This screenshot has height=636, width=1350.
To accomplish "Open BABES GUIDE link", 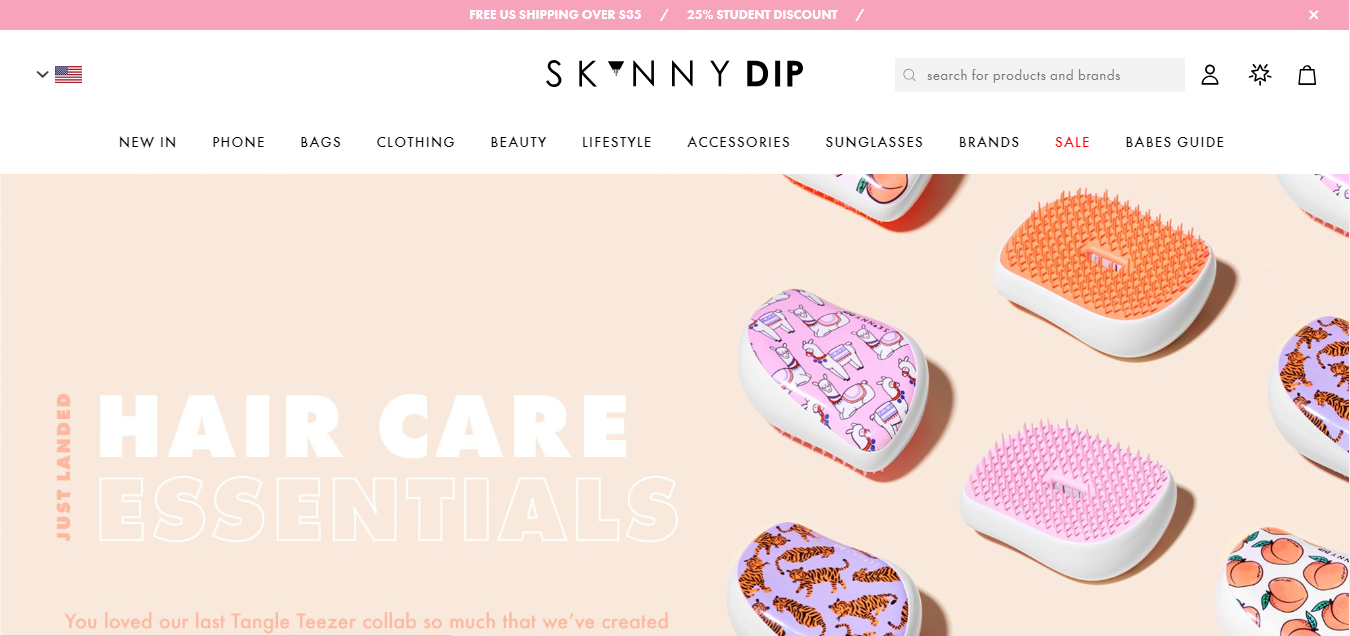I will tap(1175, 142).
